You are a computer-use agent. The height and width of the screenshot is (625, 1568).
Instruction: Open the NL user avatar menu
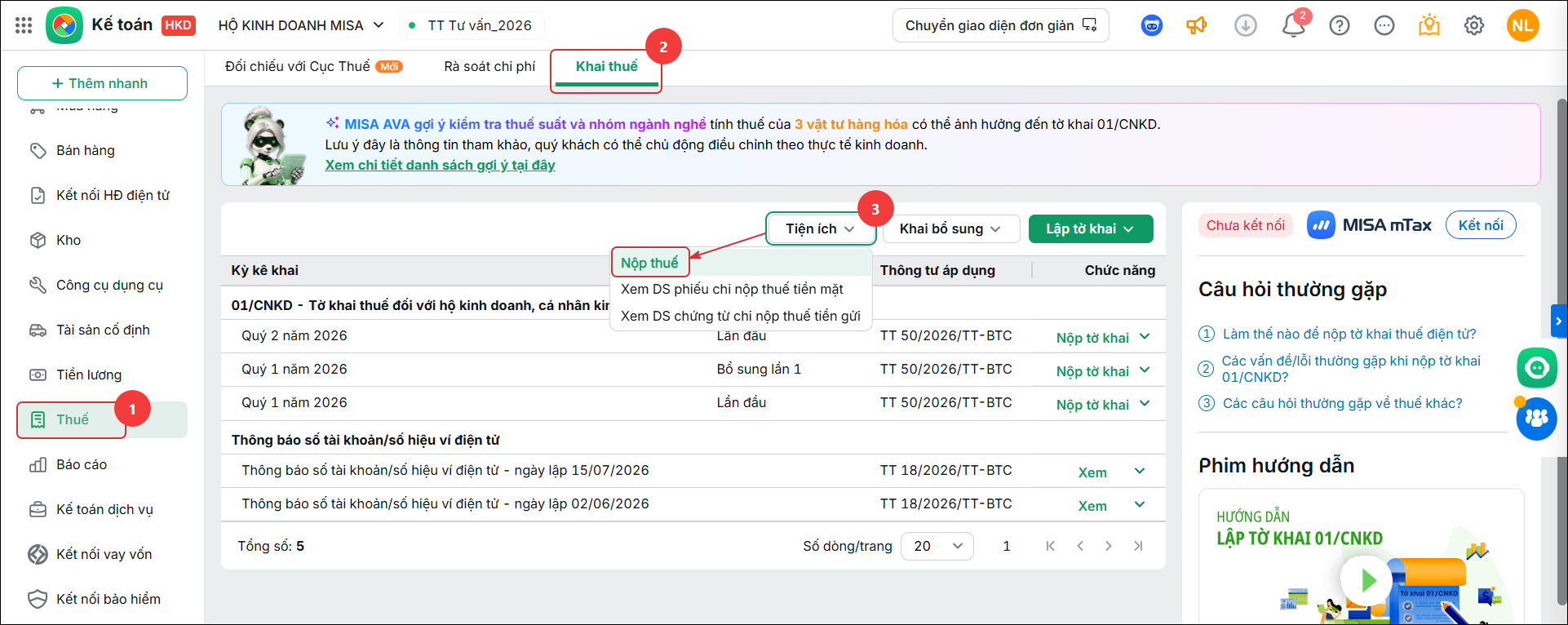[x=1522, y=25]
